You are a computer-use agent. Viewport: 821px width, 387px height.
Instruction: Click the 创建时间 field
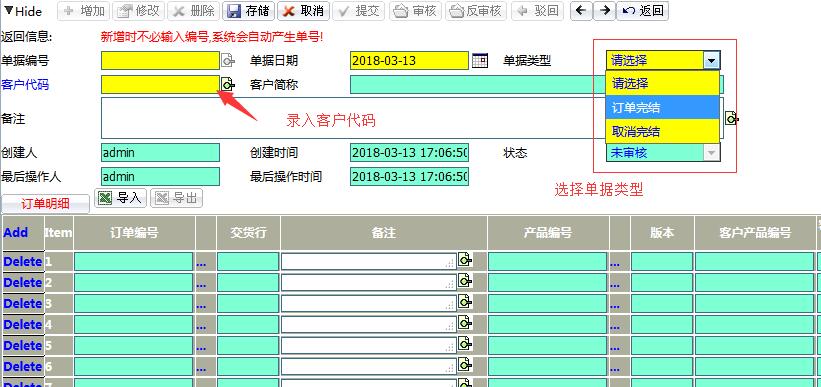pyautogui.click(x=409, y=152)
